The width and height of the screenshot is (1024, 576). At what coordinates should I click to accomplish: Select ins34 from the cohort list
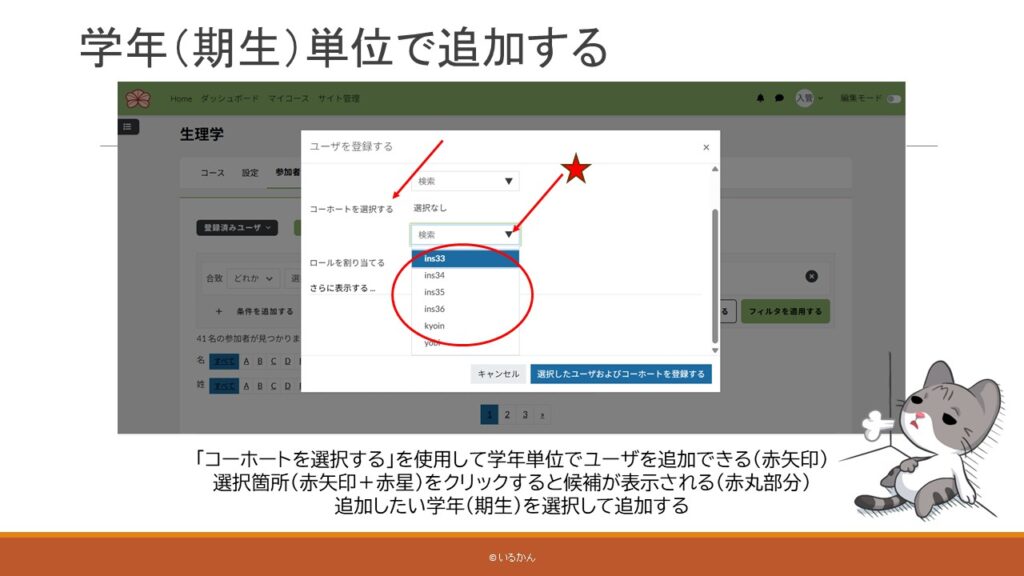pos(435,275)
